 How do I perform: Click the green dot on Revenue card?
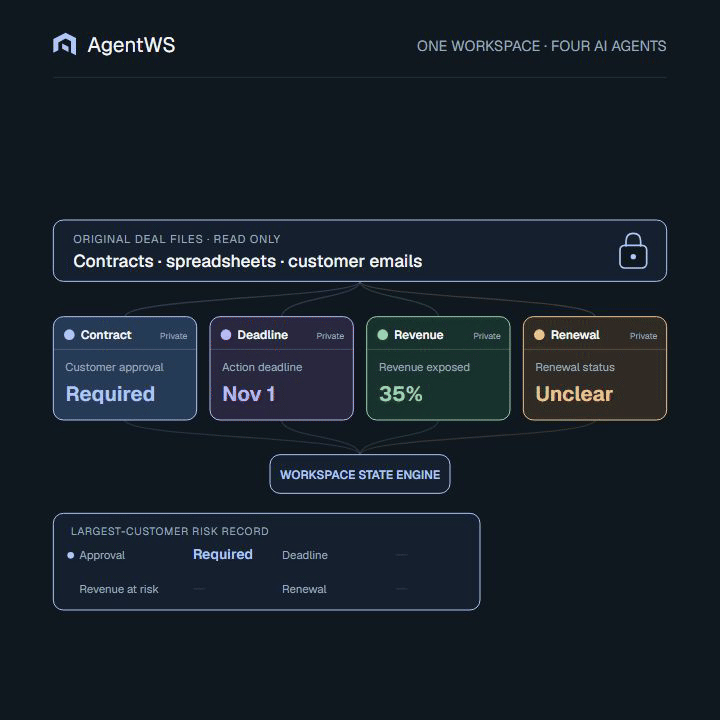coord(382,335)
